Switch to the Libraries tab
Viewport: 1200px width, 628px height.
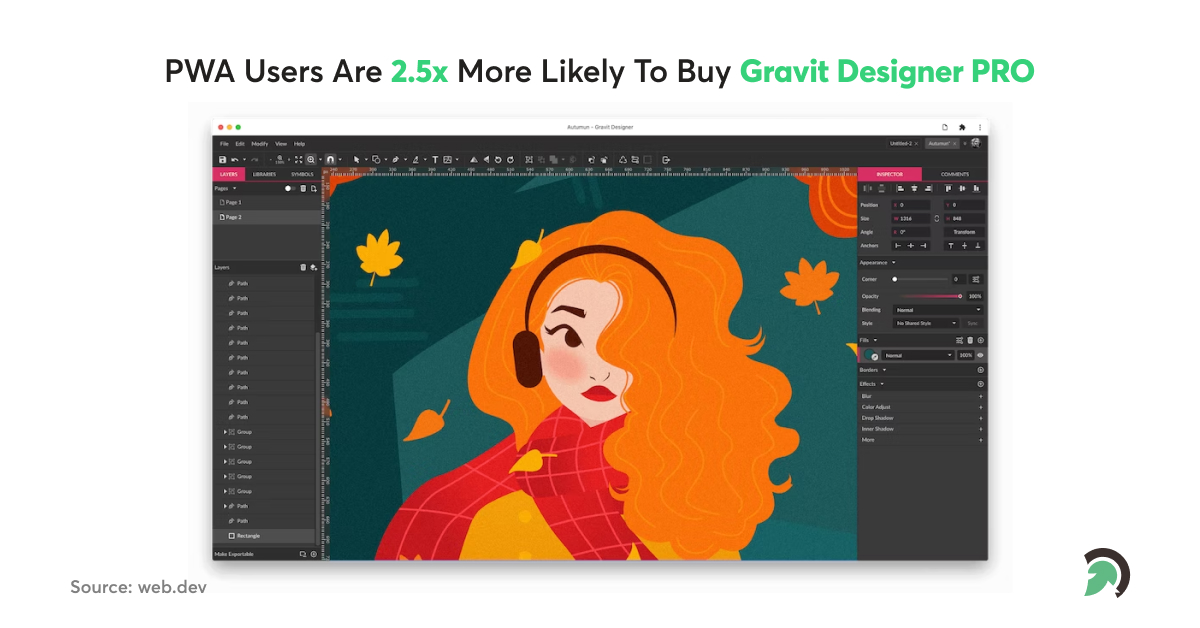(x=264, y=173)
